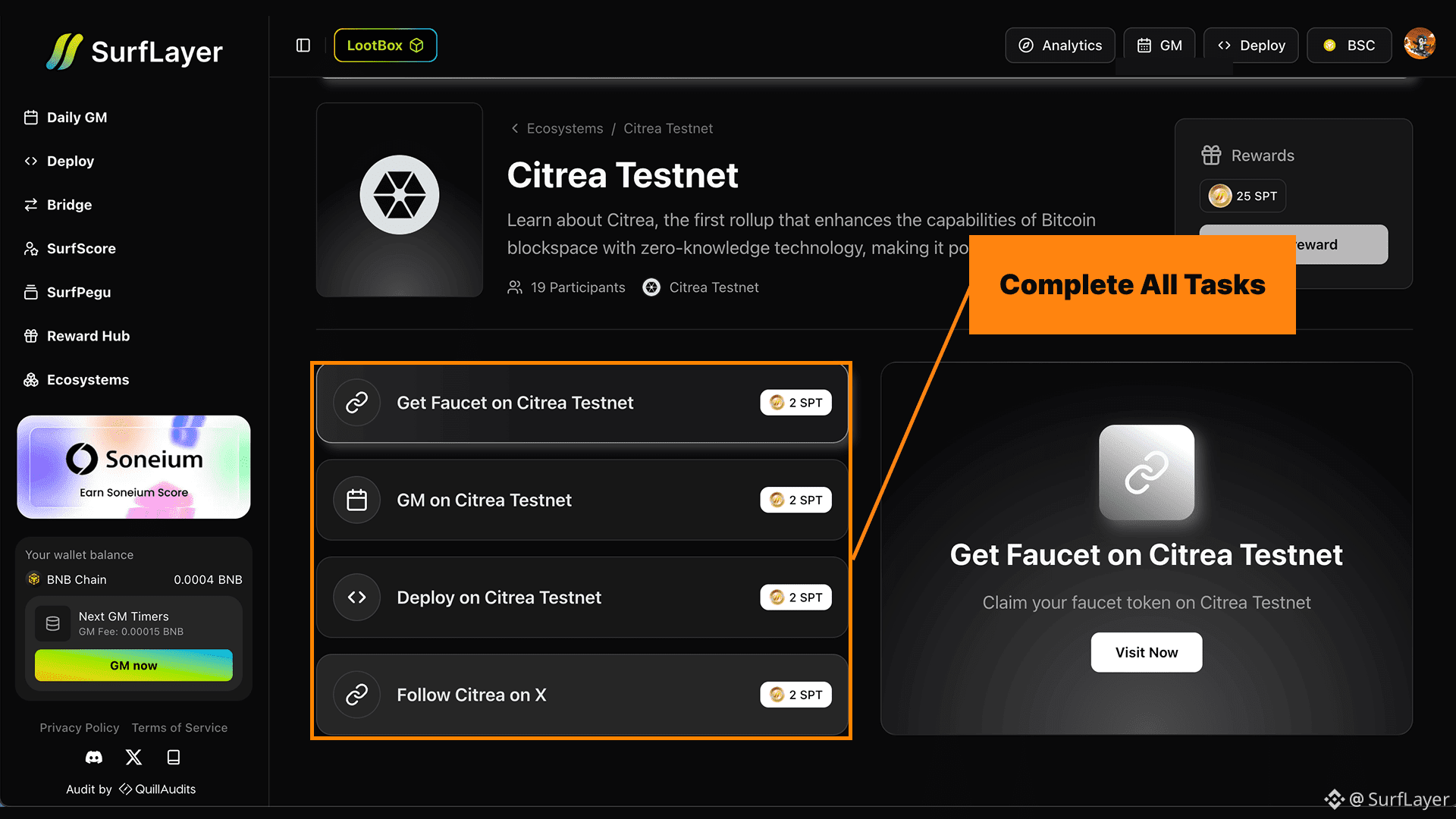Open the Analytics top bar item
The width and height of the screenshot is (1456, 819).
pos(1059,45)
